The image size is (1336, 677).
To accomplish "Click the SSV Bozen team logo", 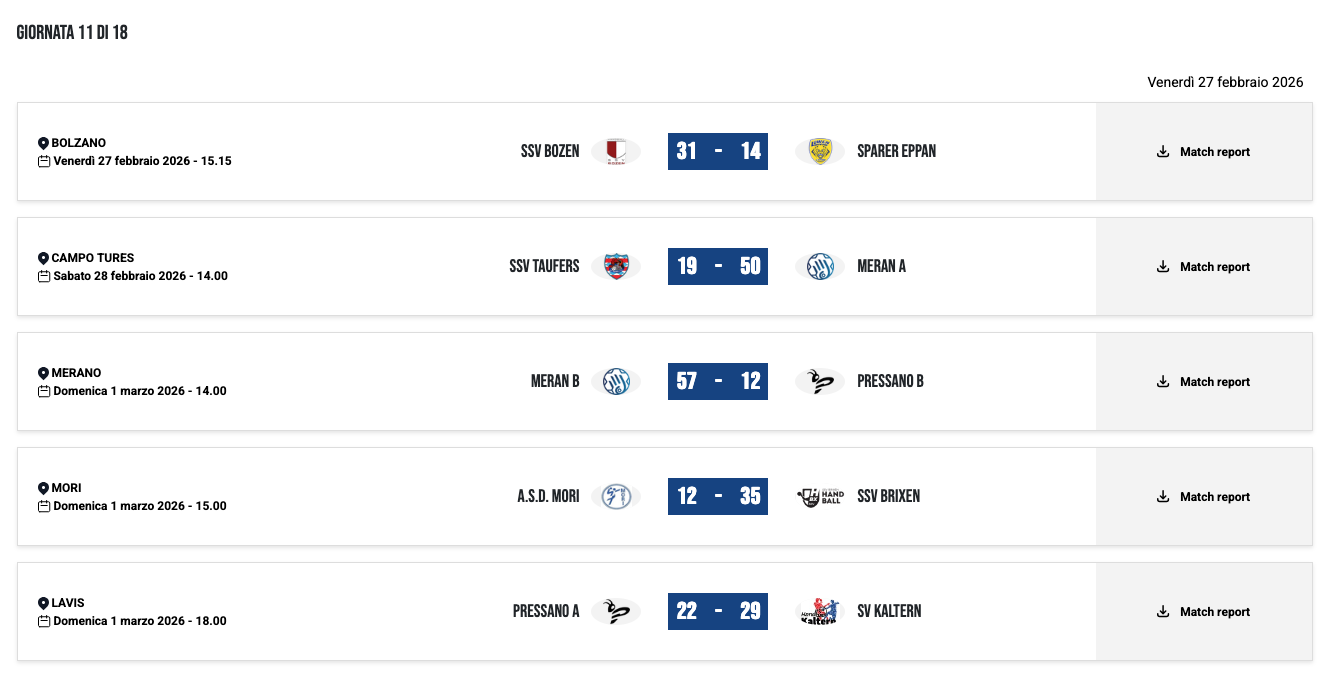I will [x=616, y=152].
